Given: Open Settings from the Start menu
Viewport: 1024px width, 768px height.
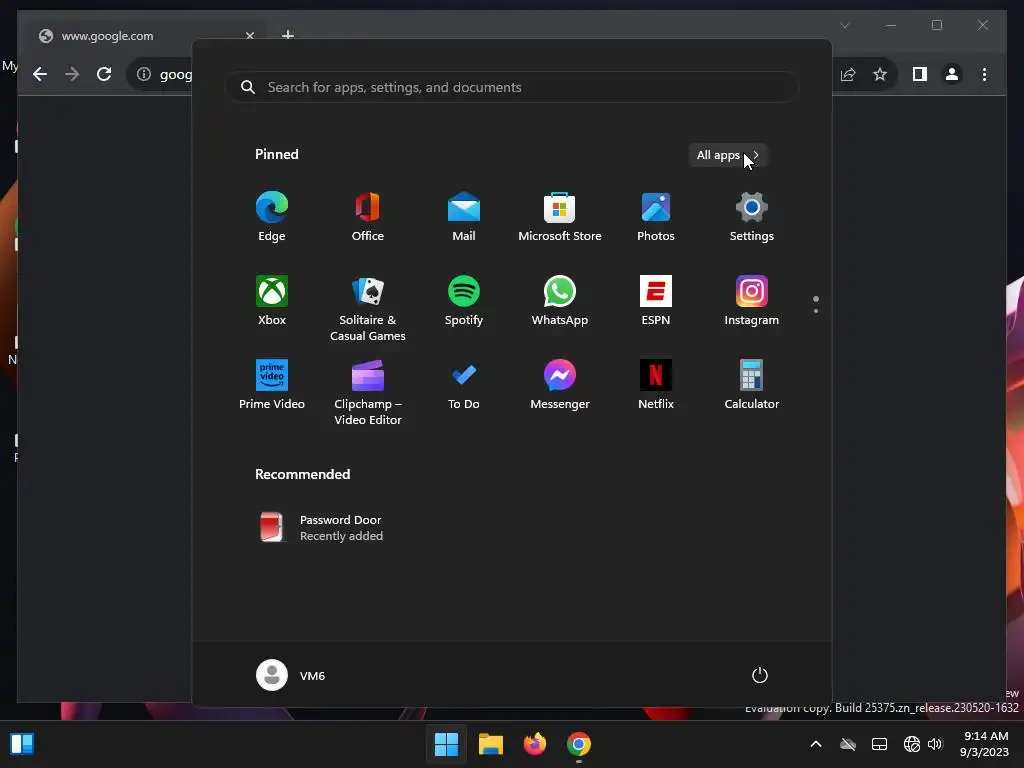Looking at the screenshot, I should (752, 217).
